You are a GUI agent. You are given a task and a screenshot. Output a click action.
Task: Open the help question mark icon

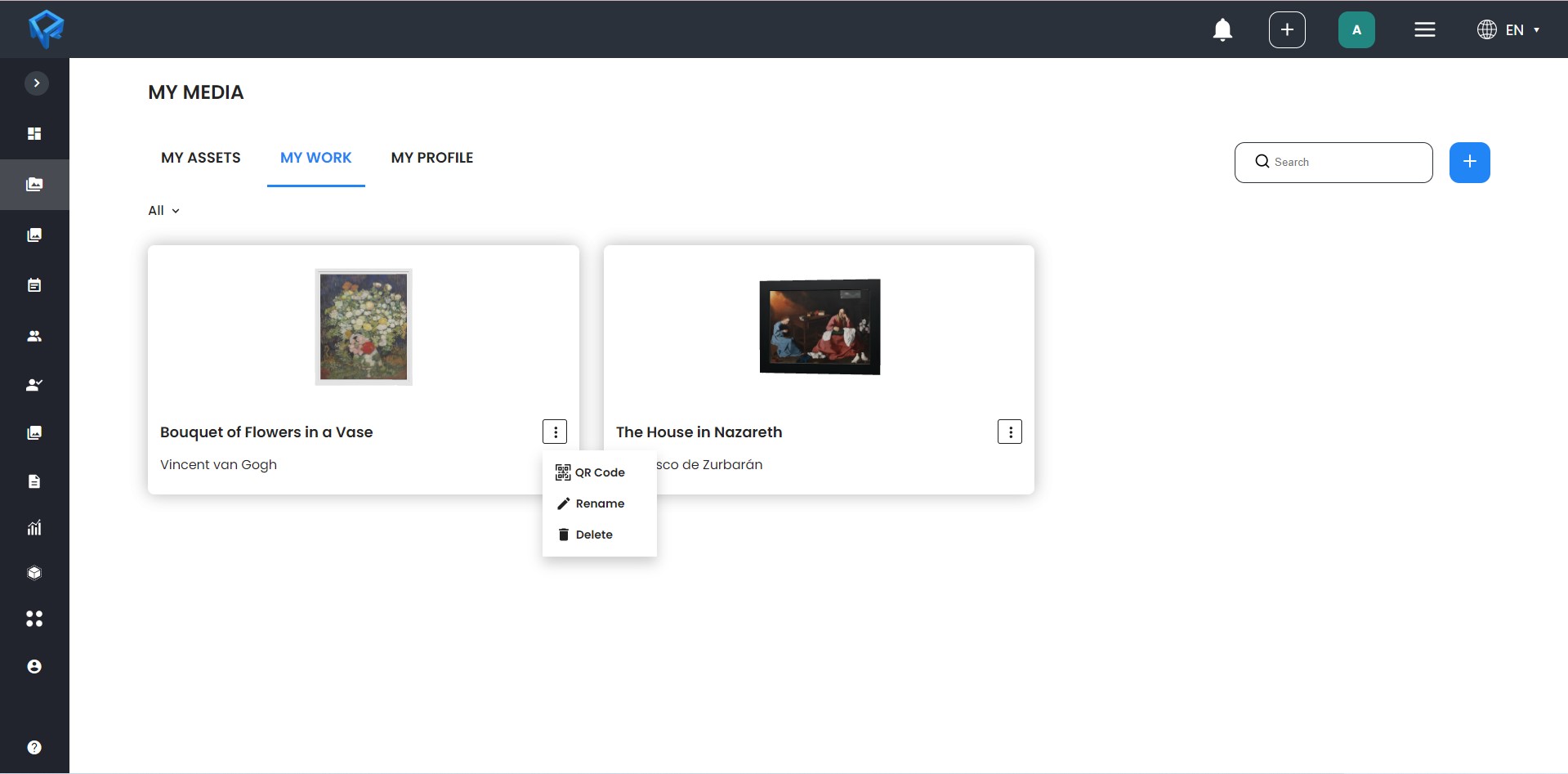[34, 748]
